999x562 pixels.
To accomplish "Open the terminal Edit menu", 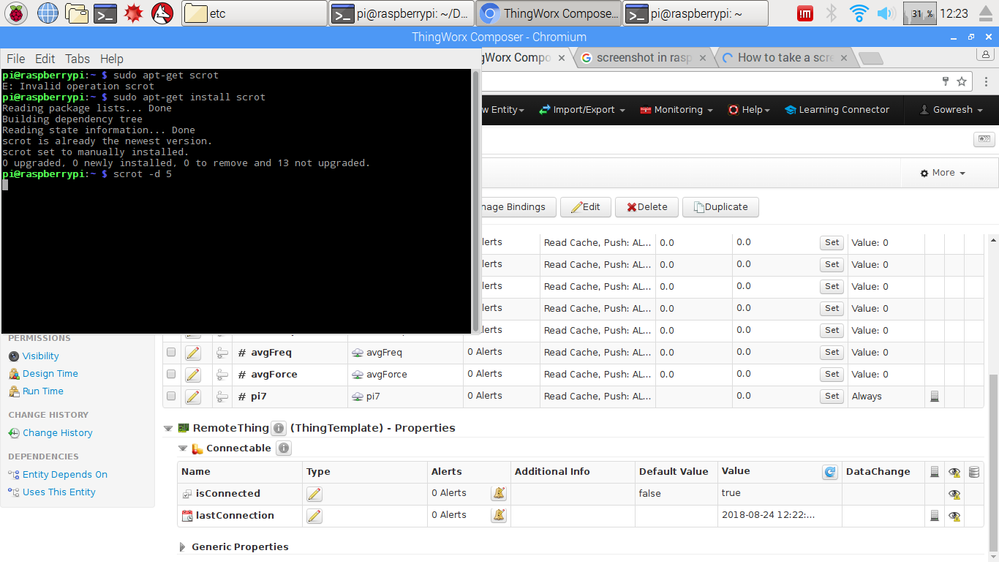I will click(x=45, y=59).
